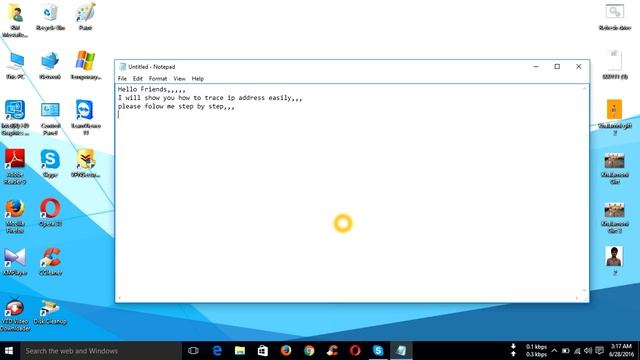
Task: Select the TeamViewer desktop shortcut
Action: point(85,117)
